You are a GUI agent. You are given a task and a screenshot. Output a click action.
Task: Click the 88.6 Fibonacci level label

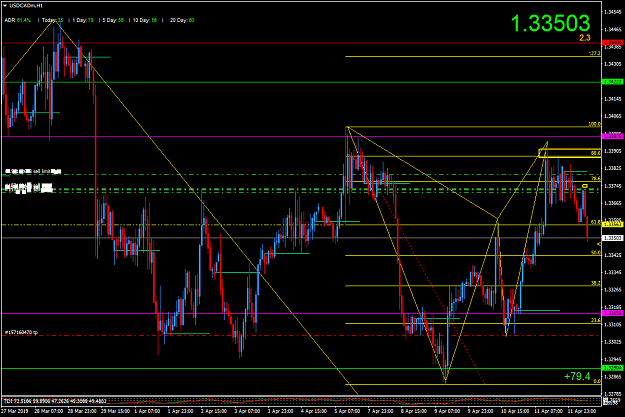pos(596,153)
